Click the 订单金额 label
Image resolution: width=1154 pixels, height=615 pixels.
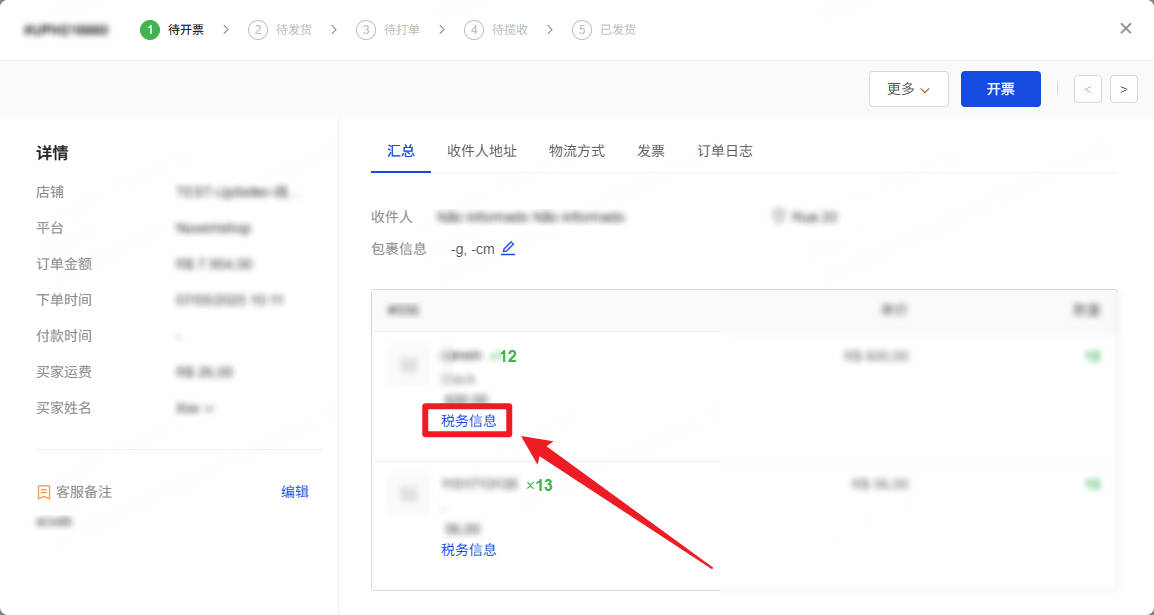64,264
